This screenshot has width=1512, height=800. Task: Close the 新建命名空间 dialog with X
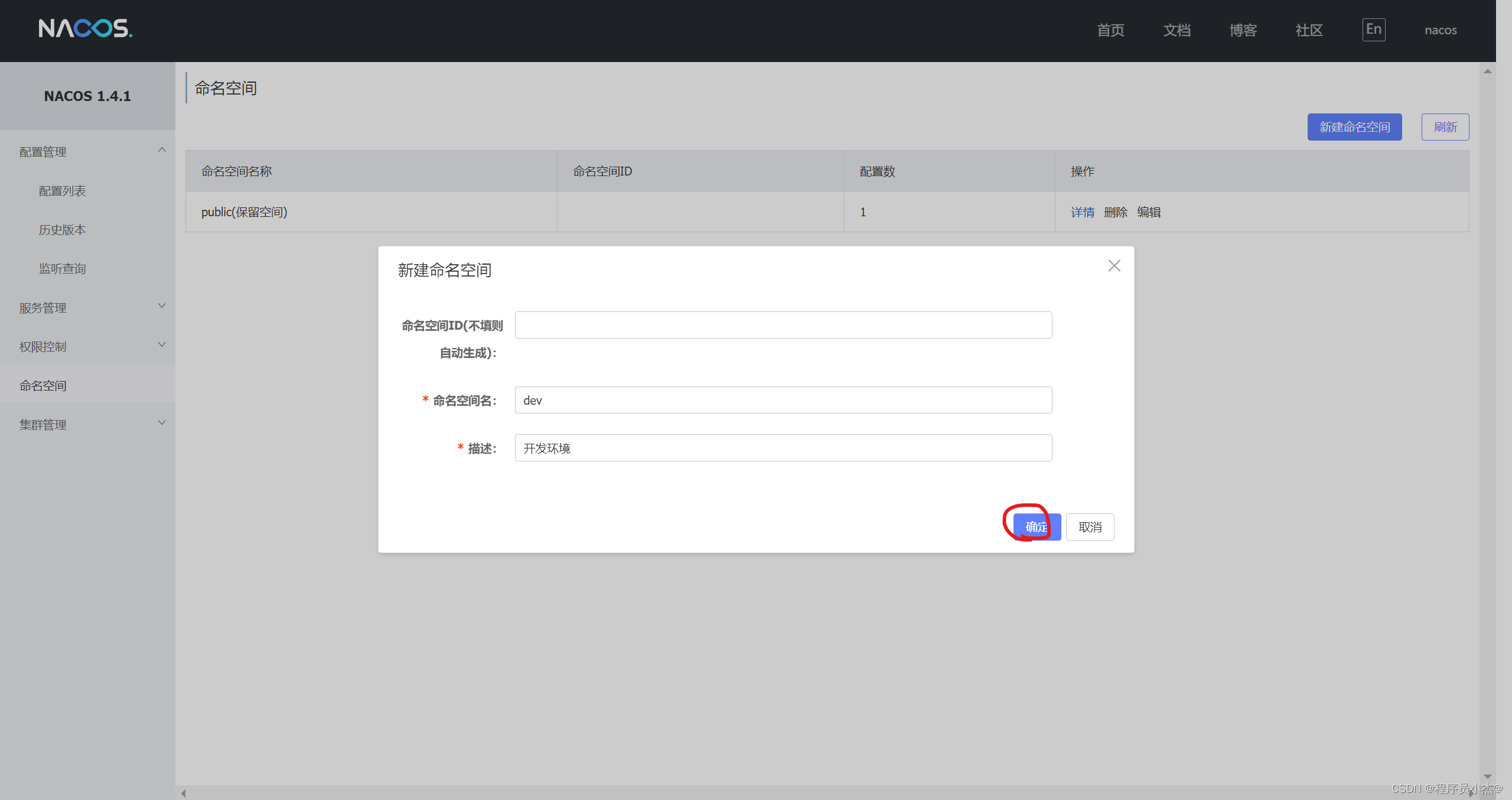coord(1114,266)
